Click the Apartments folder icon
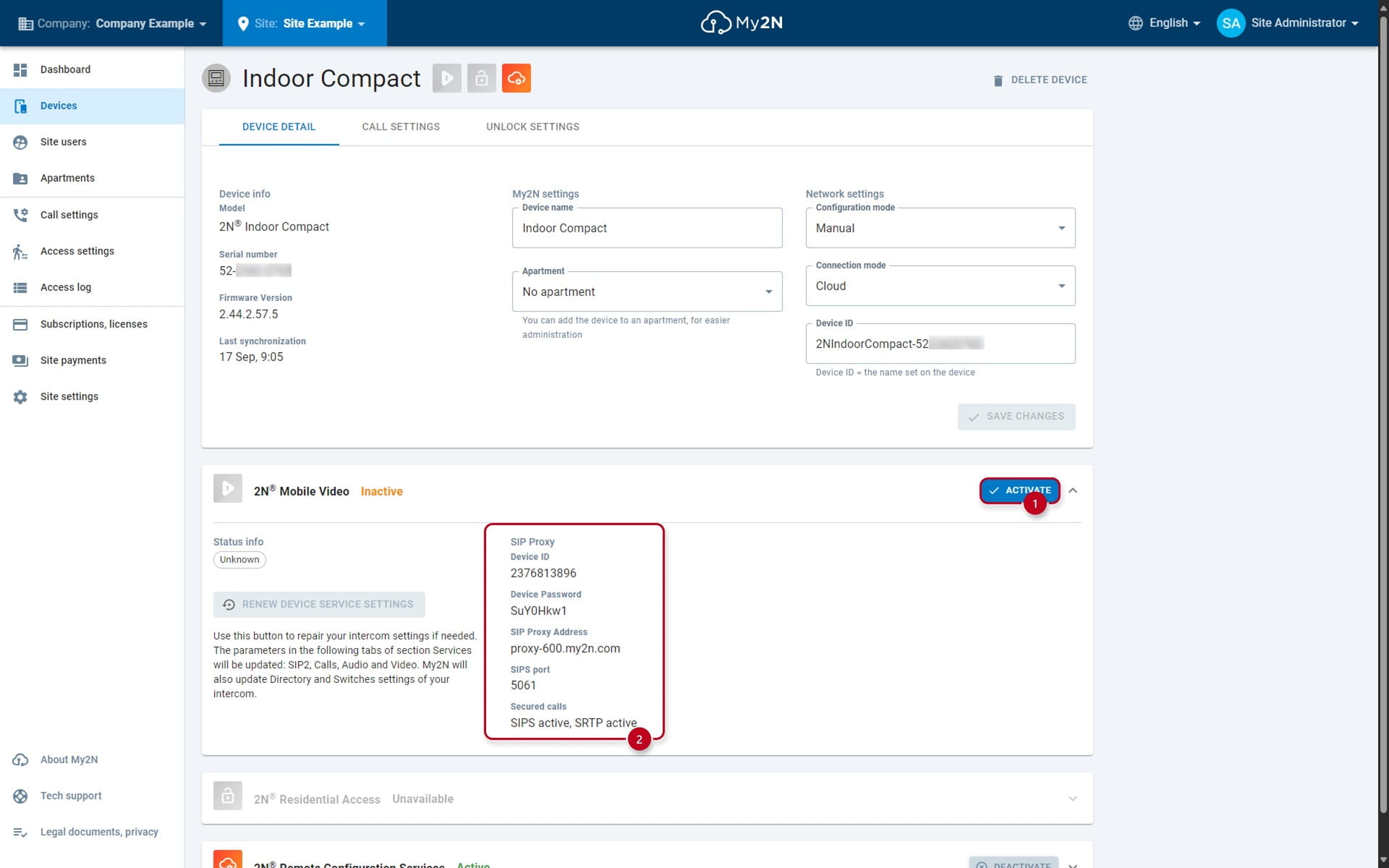1389x868 pixels. 20,178
